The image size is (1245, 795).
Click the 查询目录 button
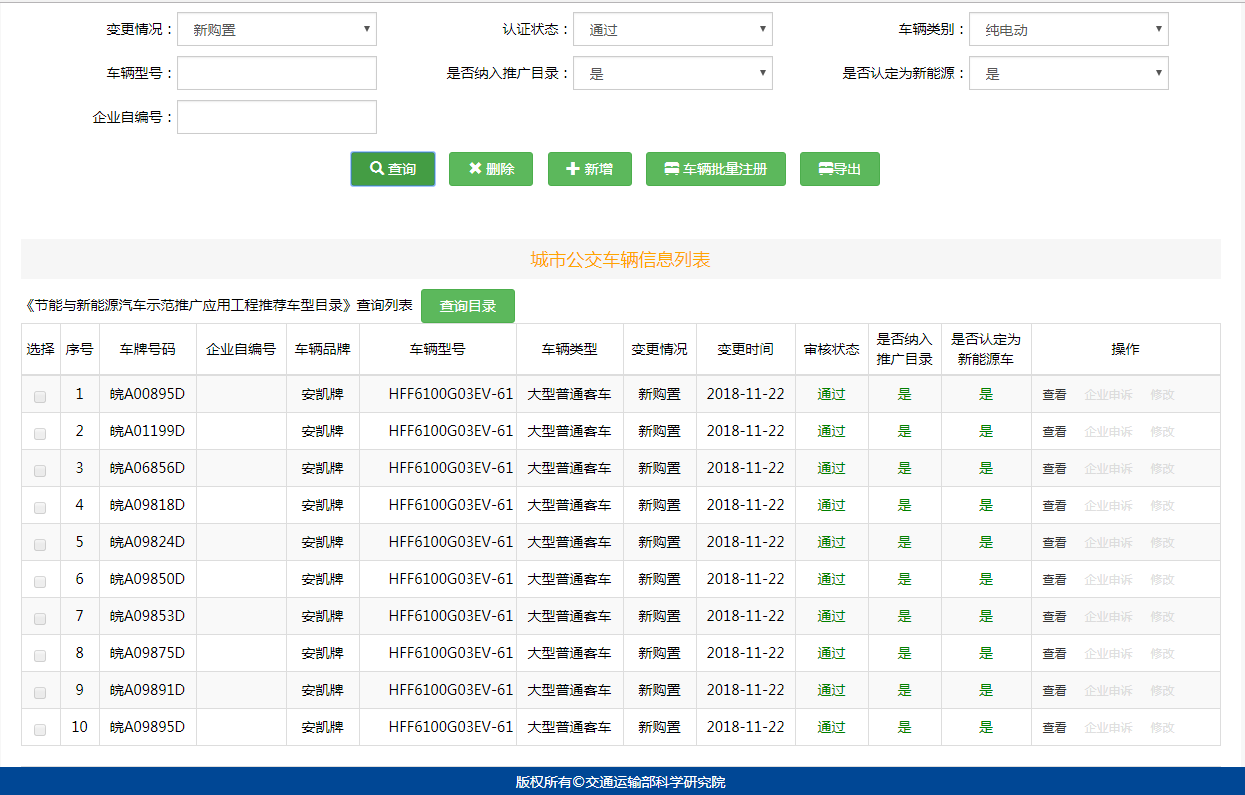tap(467, 306)
